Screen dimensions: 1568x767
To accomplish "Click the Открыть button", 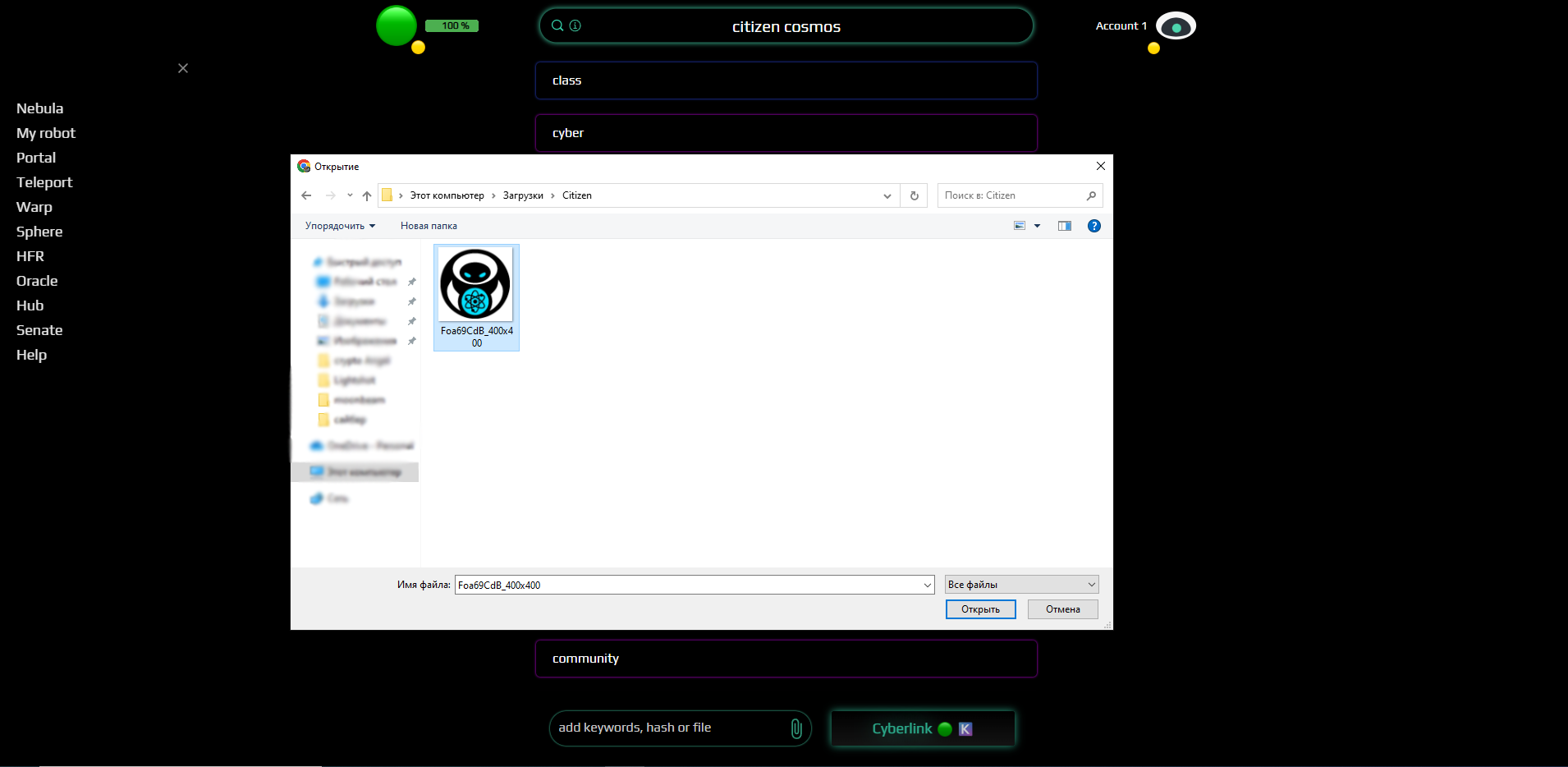I will click(x=981, y=609).
